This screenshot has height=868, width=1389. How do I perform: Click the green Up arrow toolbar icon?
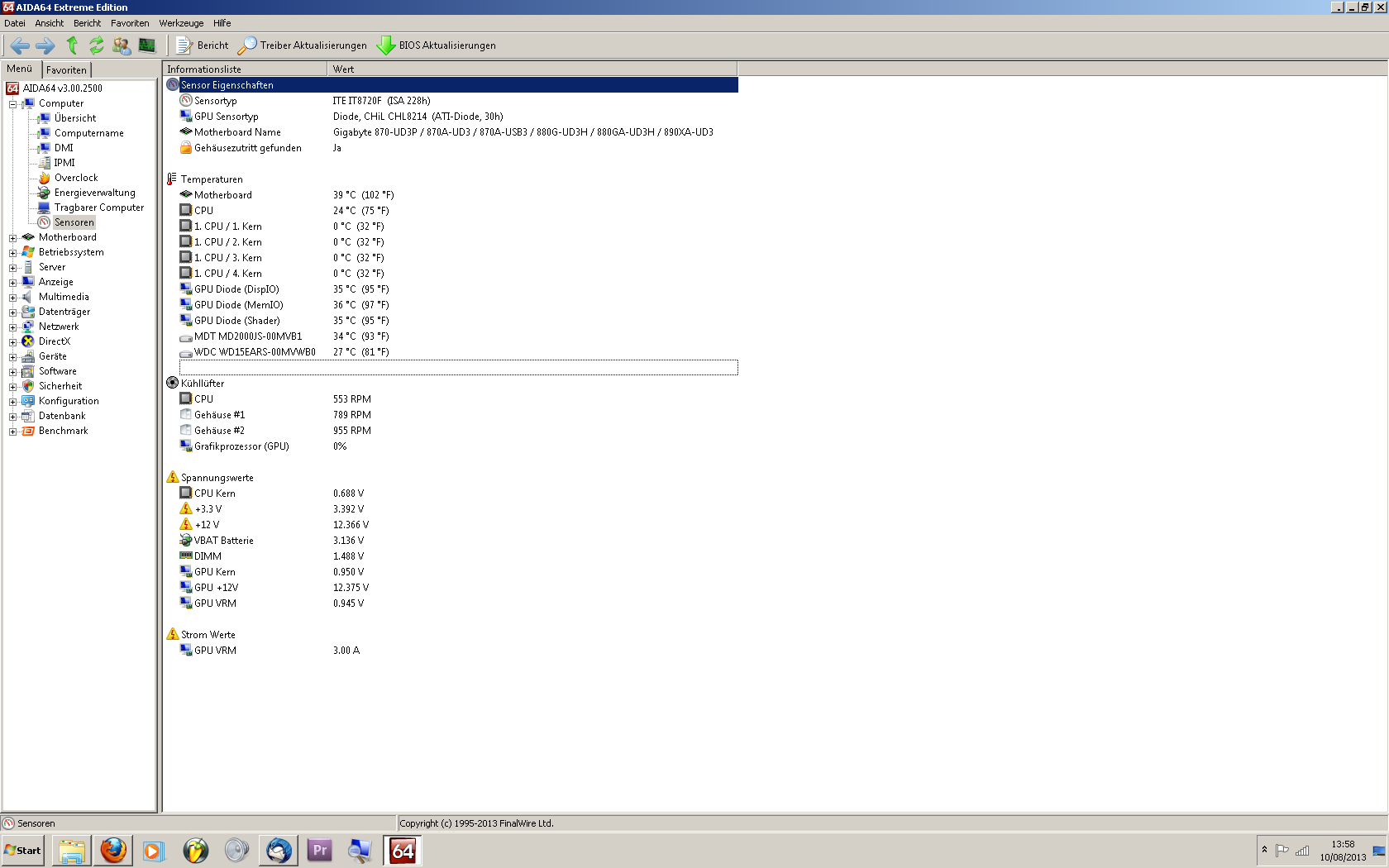(x=72, y=45)
